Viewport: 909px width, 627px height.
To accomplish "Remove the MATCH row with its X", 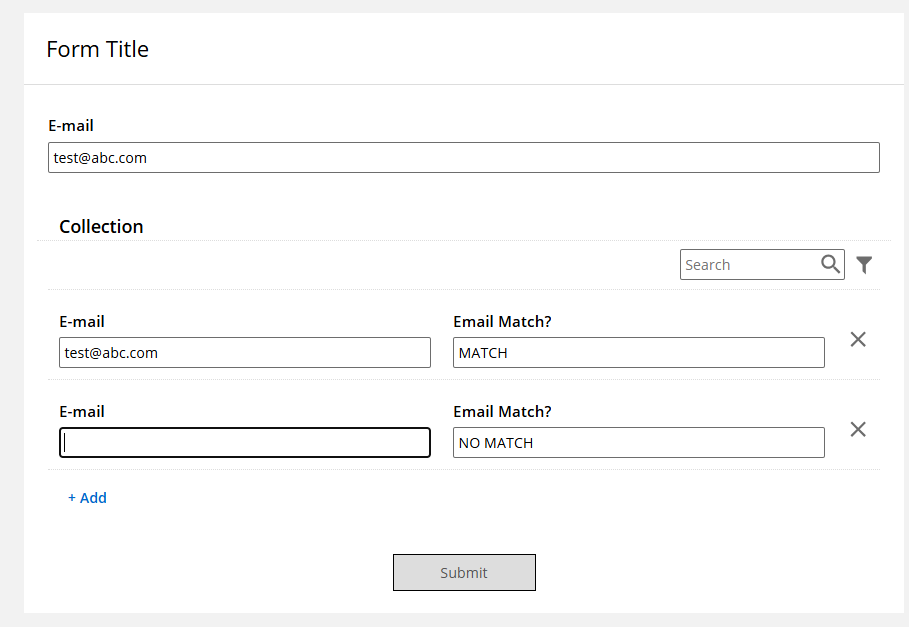I will click(858, 340).
